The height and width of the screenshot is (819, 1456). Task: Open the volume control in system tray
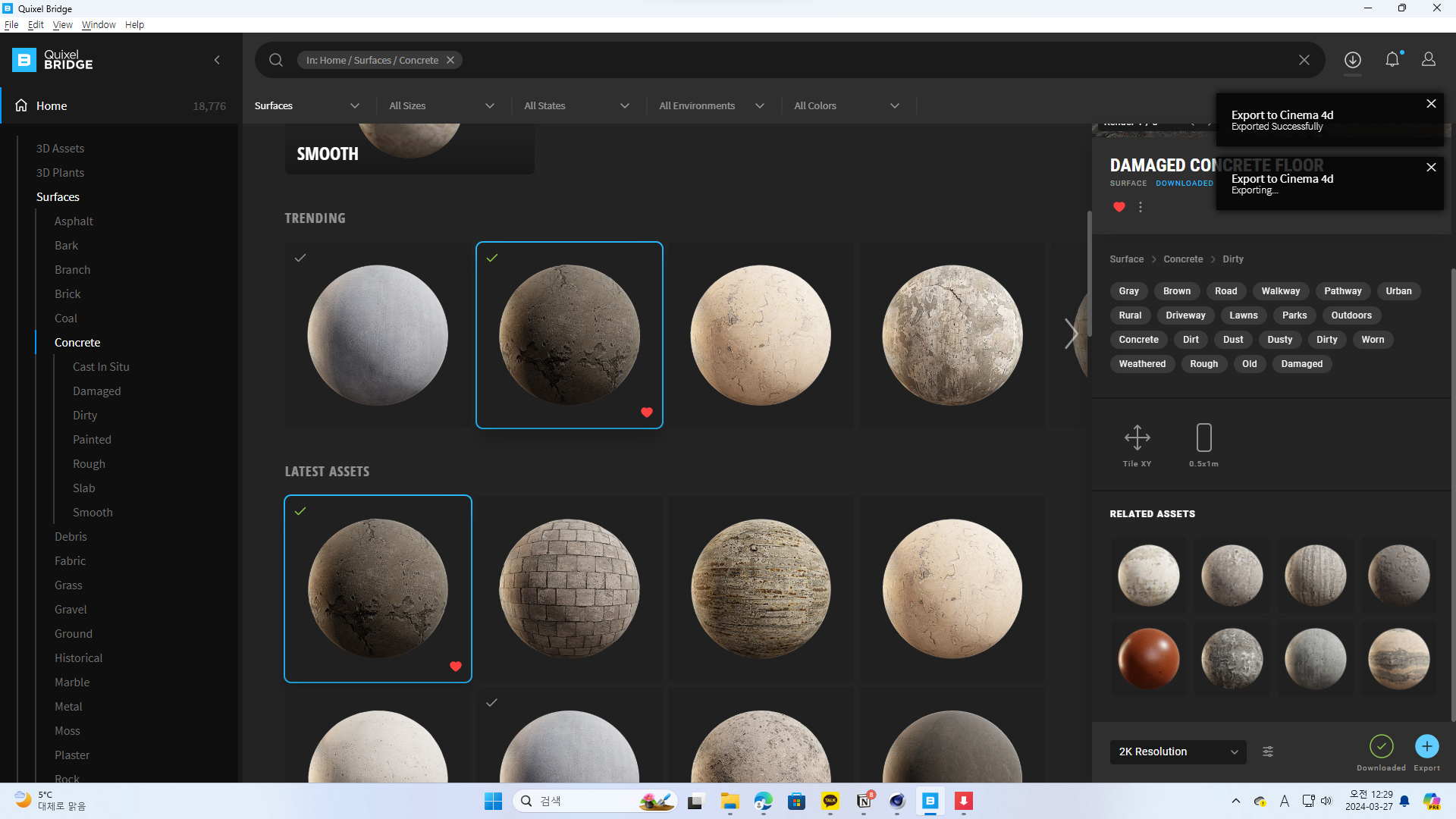coord(1326,801)
